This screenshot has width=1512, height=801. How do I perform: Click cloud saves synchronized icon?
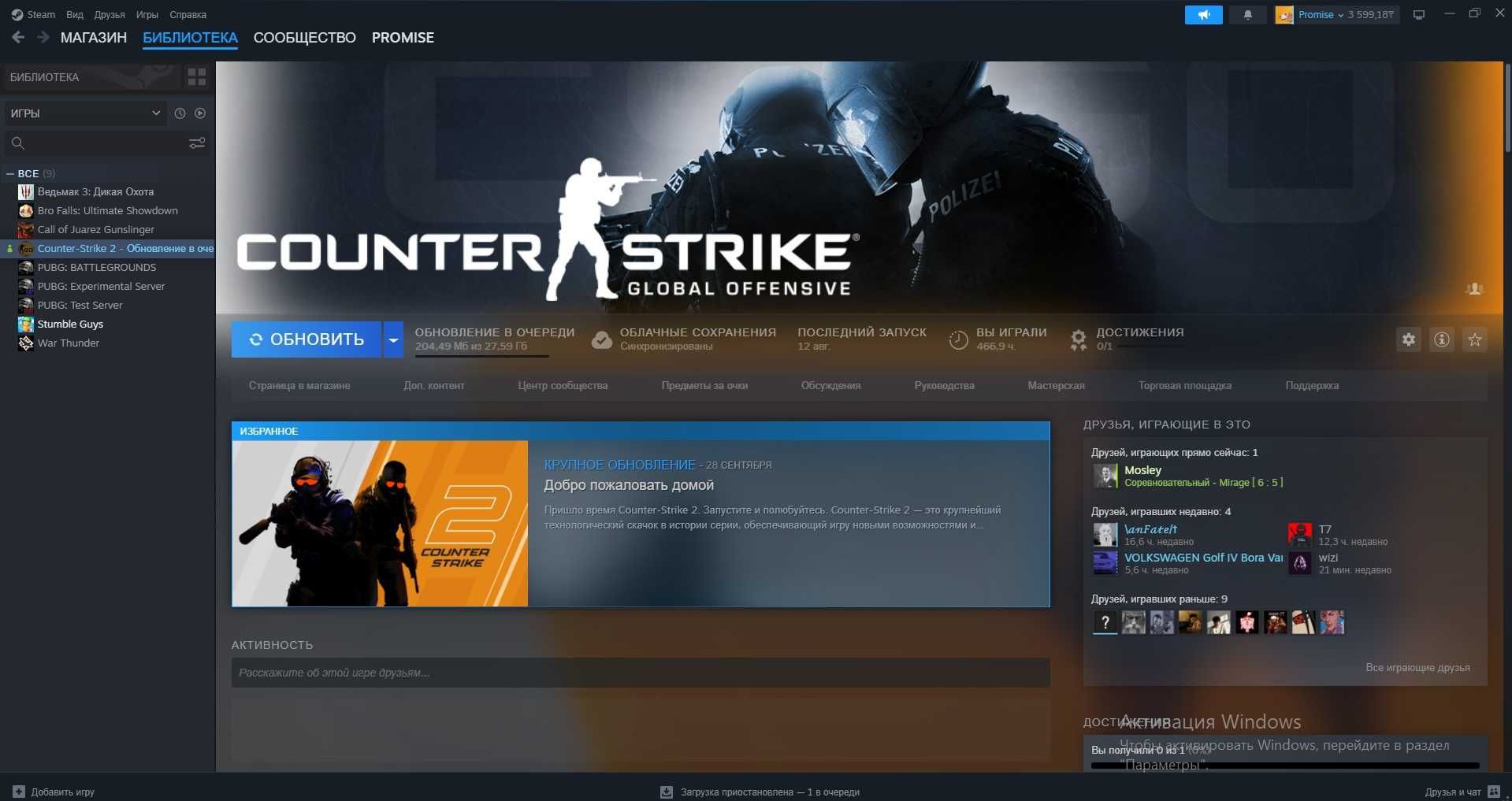tap(602, 339)
